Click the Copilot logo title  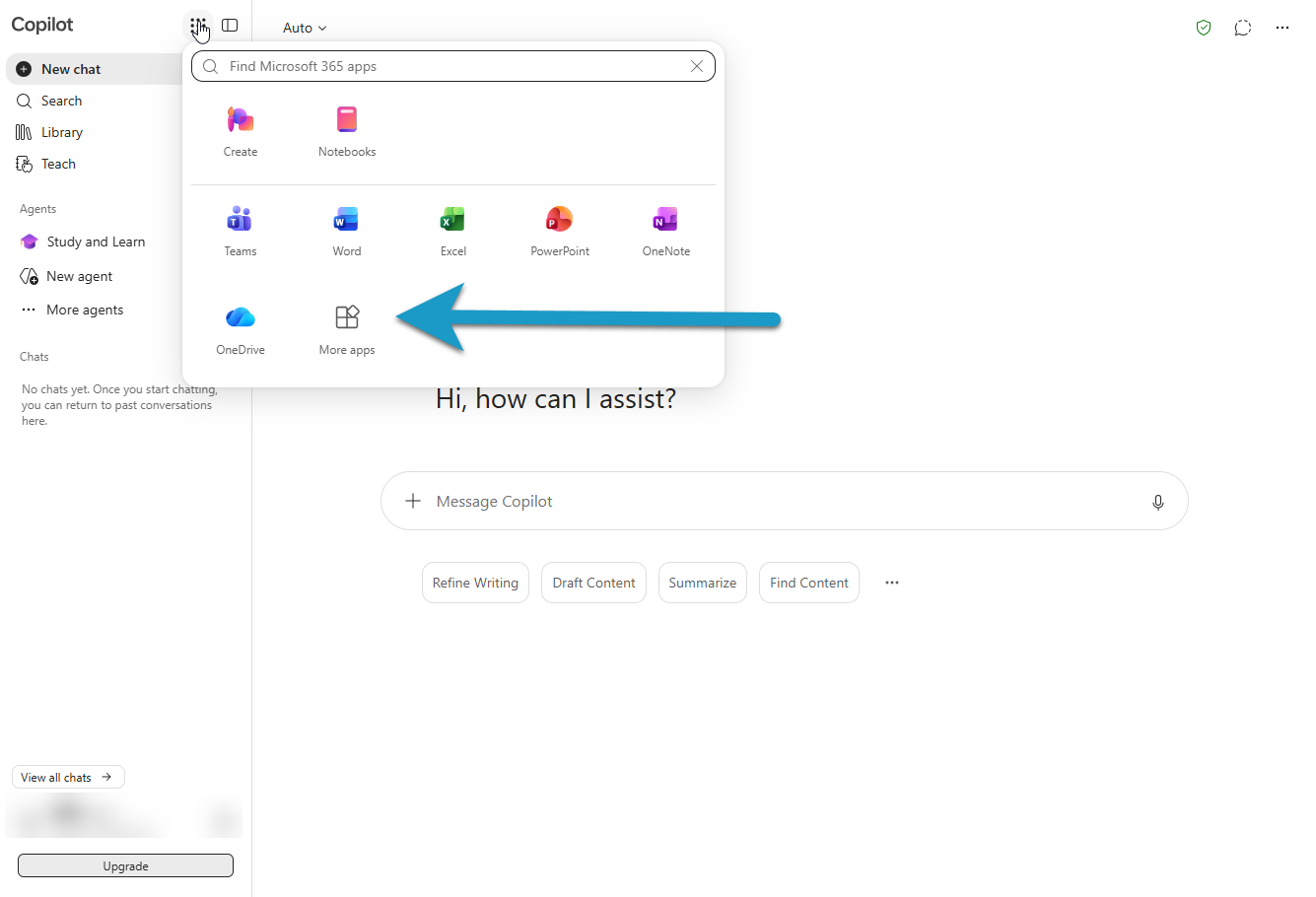[42, 25]
